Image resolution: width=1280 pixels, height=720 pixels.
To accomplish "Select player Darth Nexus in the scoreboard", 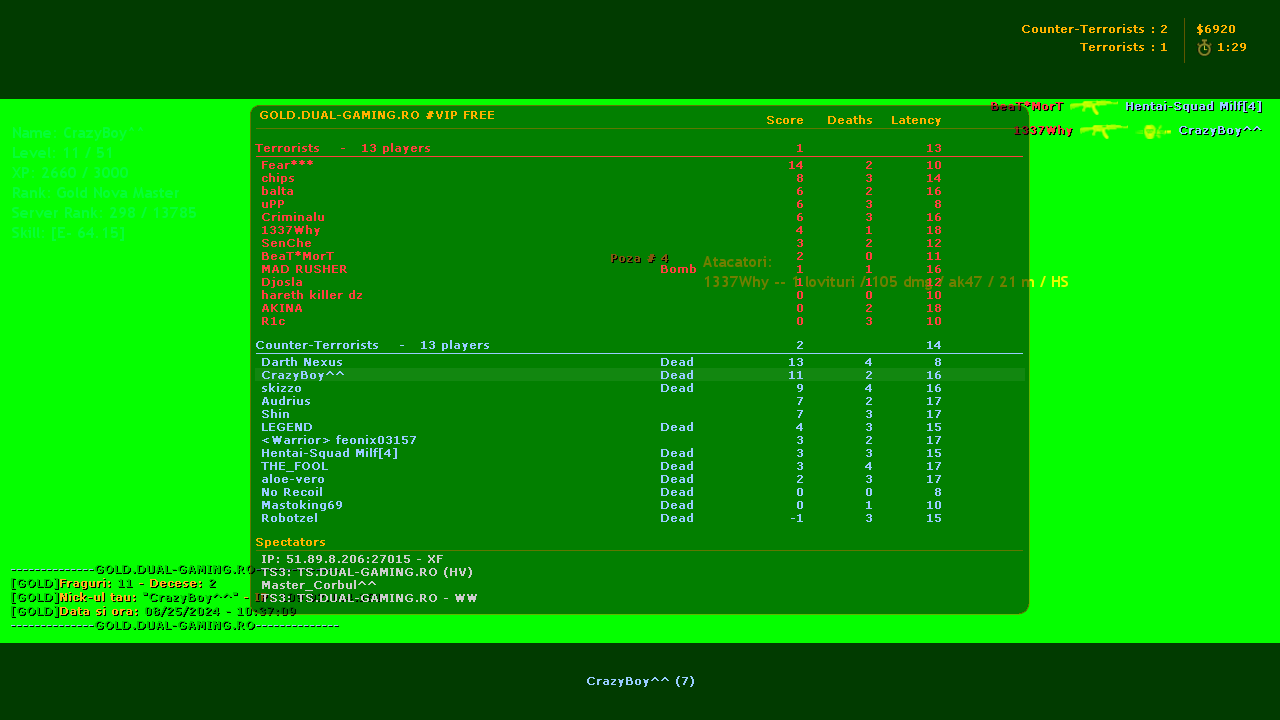I will [302, 362].
